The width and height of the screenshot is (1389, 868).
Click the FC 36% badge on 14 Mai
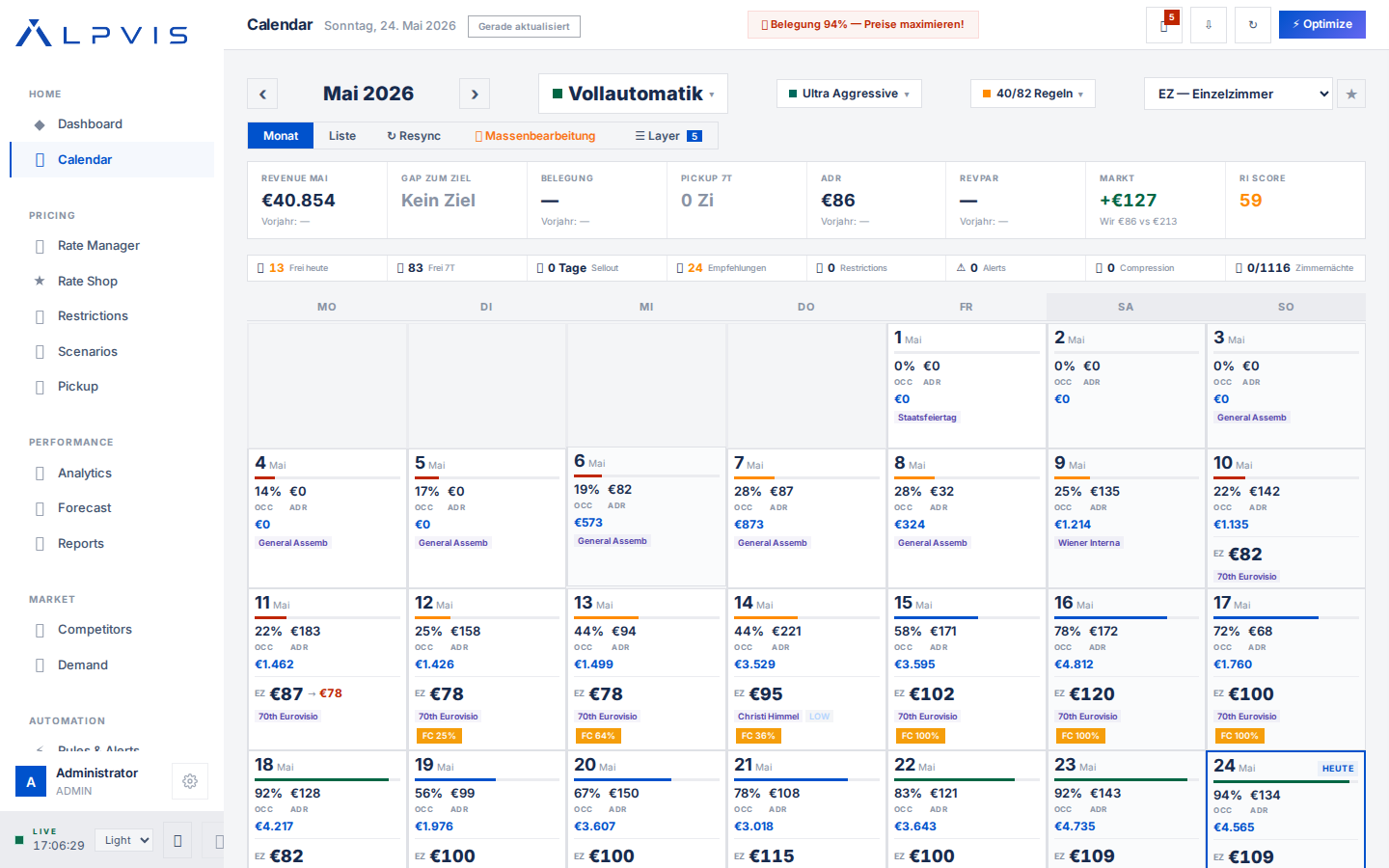(x=758, y=736)
